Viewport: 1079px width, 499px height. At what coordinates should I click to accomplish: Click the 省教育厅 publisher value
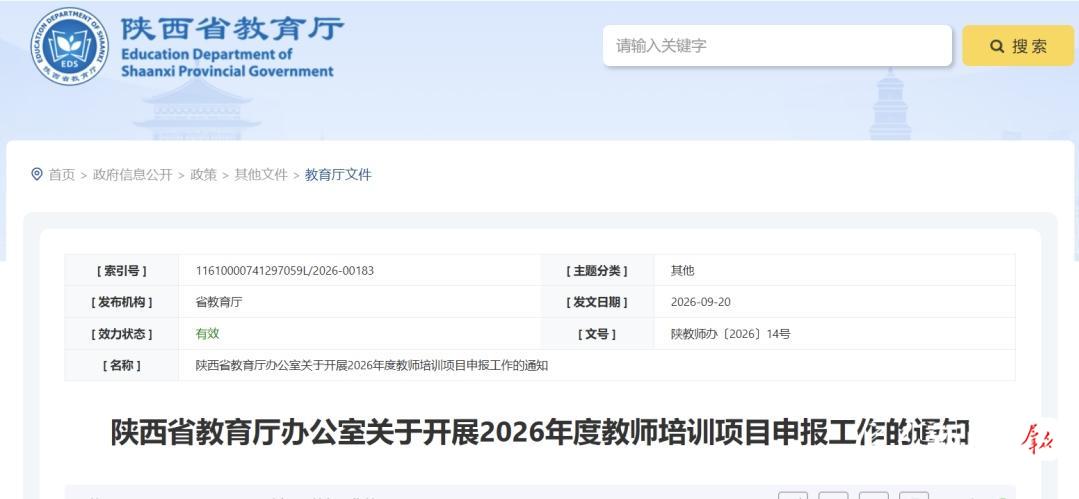click(219, 302)
